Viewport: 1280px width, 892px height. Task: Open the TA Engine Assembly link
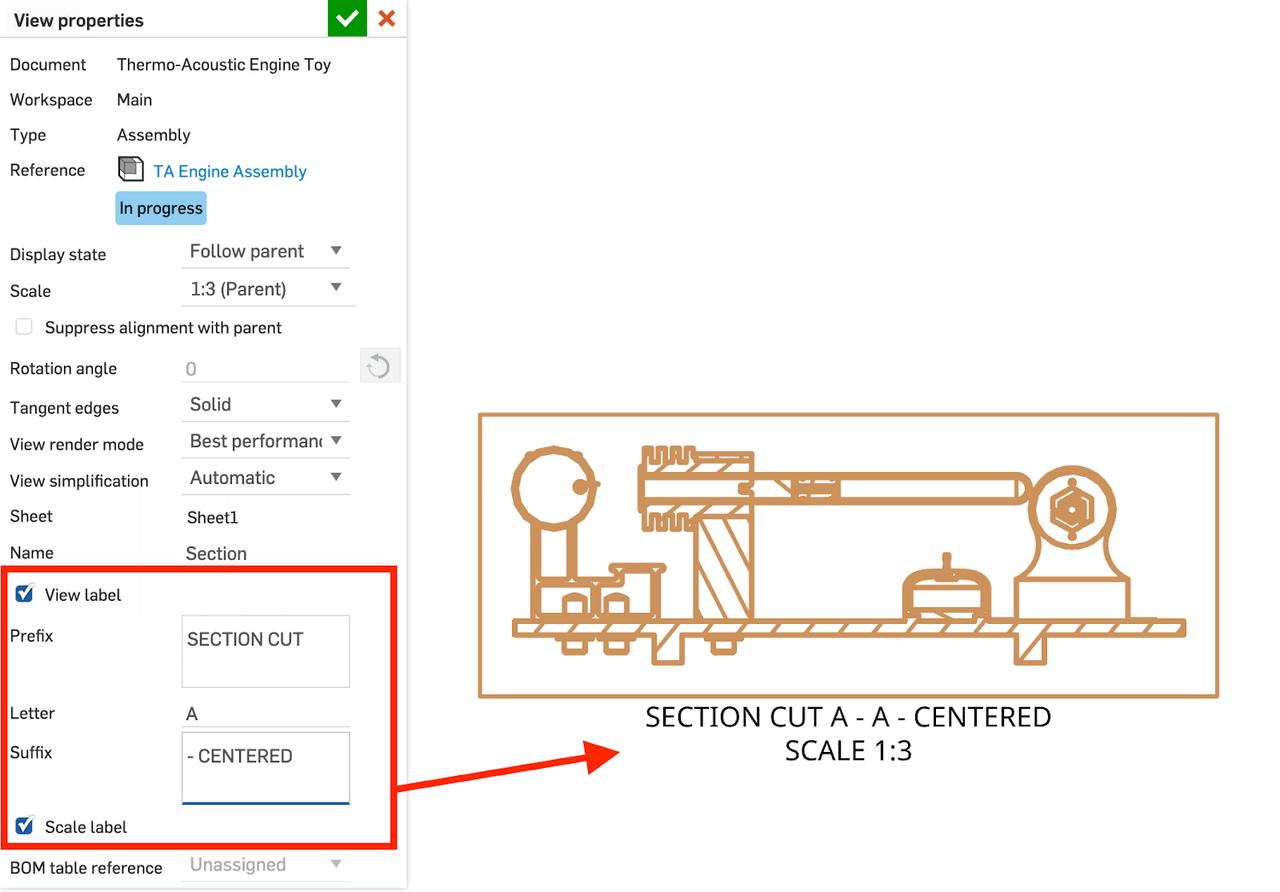tap(228, 171)
